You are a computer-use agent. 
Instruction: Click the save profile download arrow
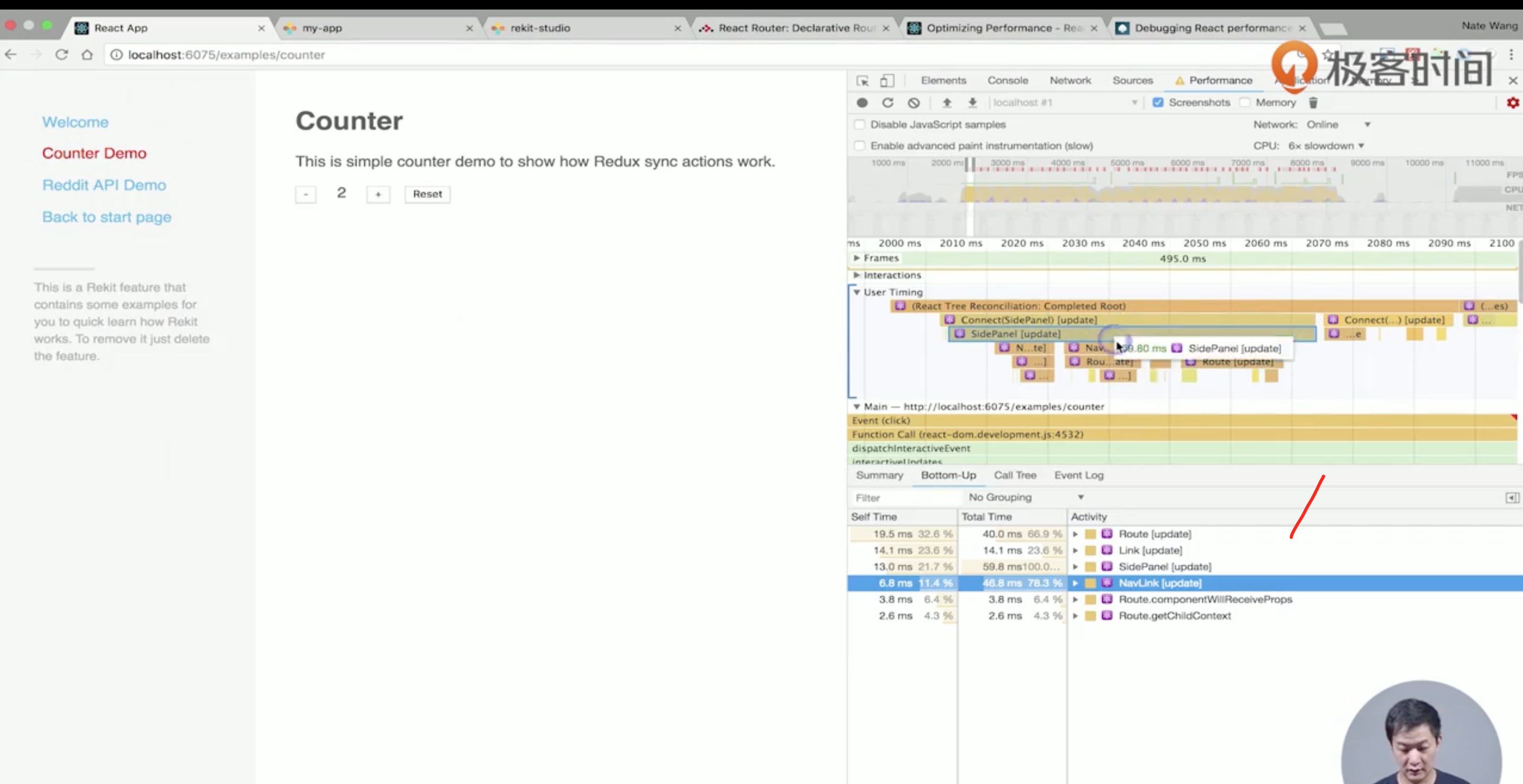(x=972, y=103)
